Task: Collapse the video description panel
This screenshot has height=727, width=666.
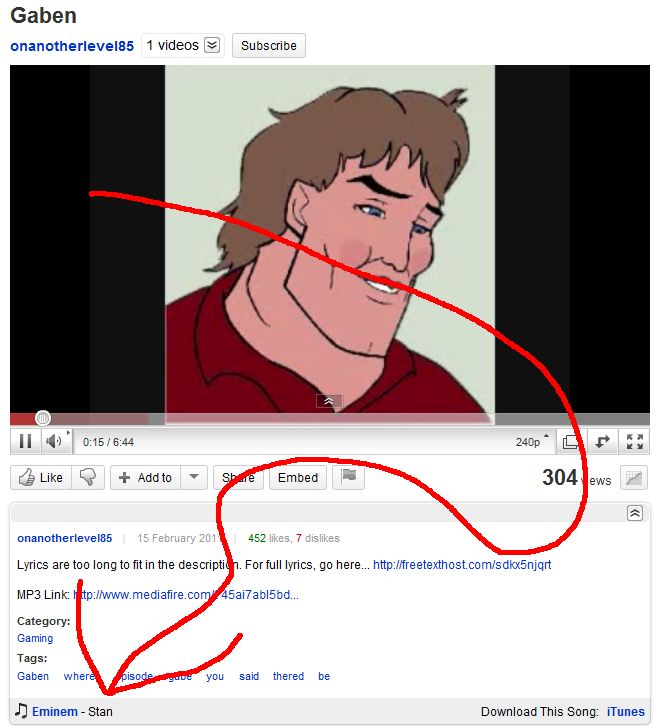Action: pyautogui.click(x=635, y=513)
